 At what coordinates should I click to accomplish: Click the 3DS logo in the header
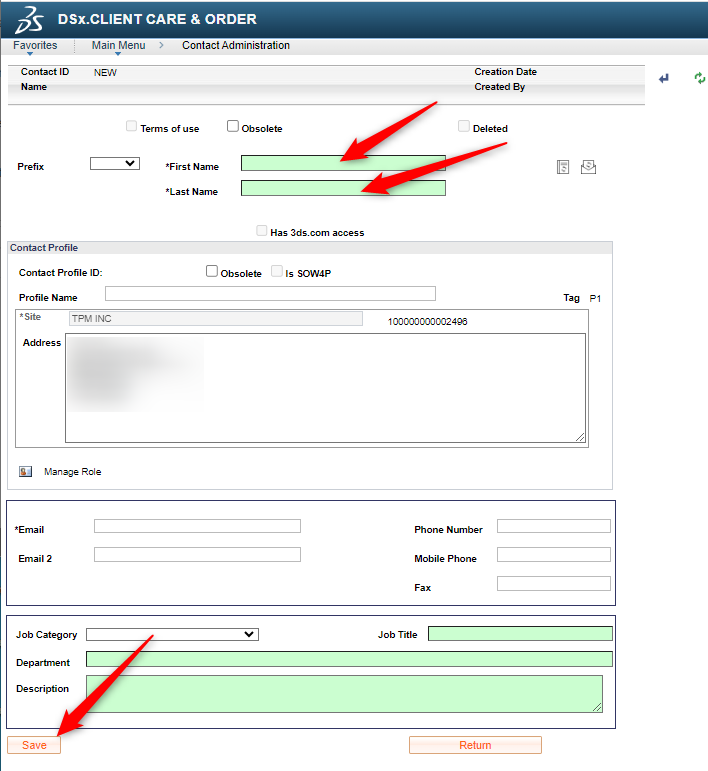click(32, 18)
